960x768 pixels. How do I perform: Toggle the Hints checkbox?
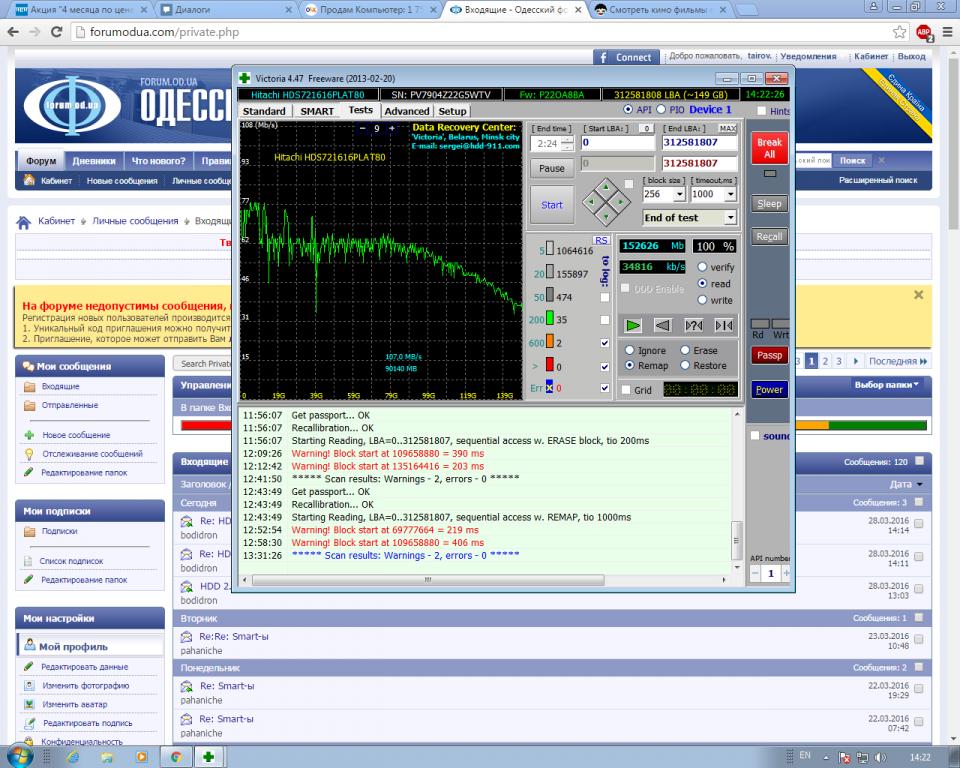(x=762, y=111)
